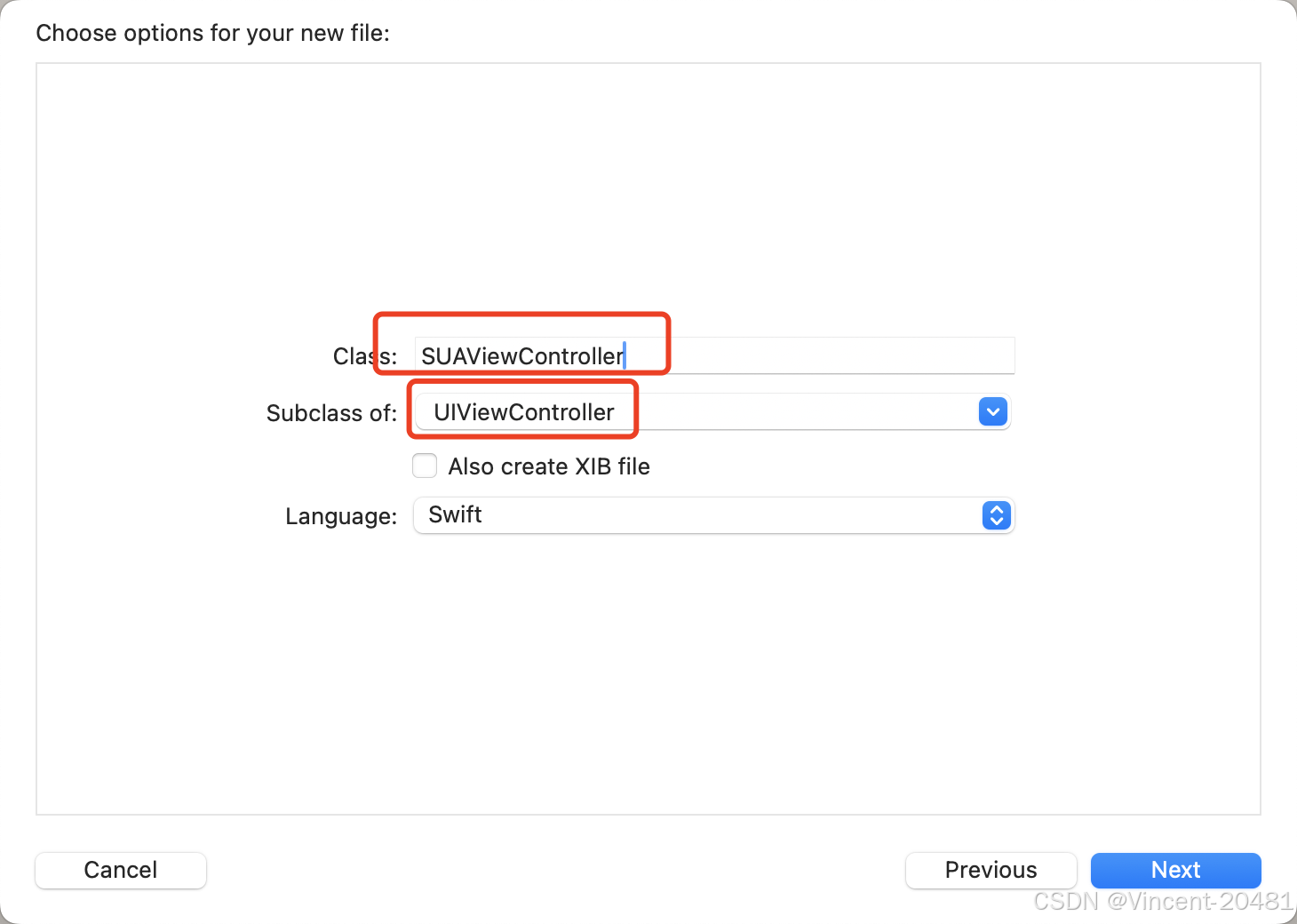
Task: Focus the Class name input field
Action: (x=714, y=356)
